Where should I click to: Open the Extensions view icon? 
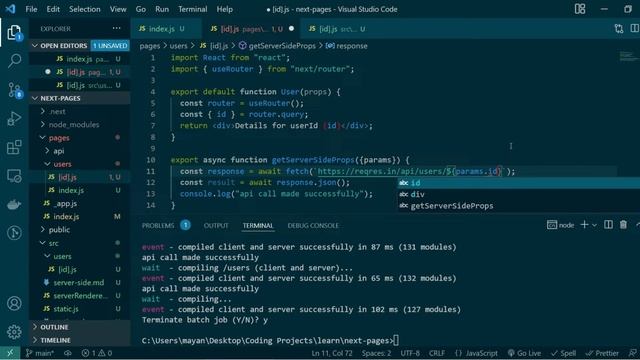pyautogui.click(x=14, y=147)
